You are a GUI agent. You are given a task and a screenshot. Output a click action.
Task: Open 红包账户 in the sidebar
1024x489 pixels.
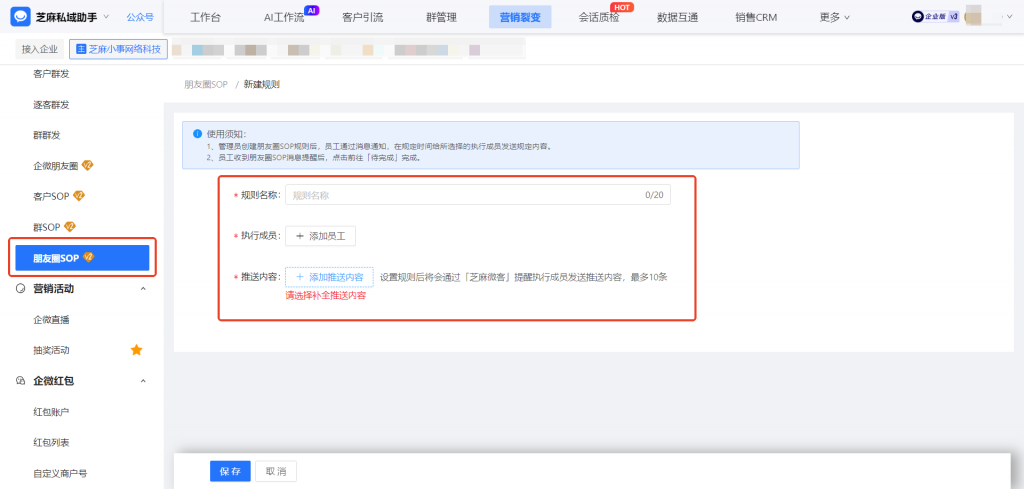click(x=51, y=412)
